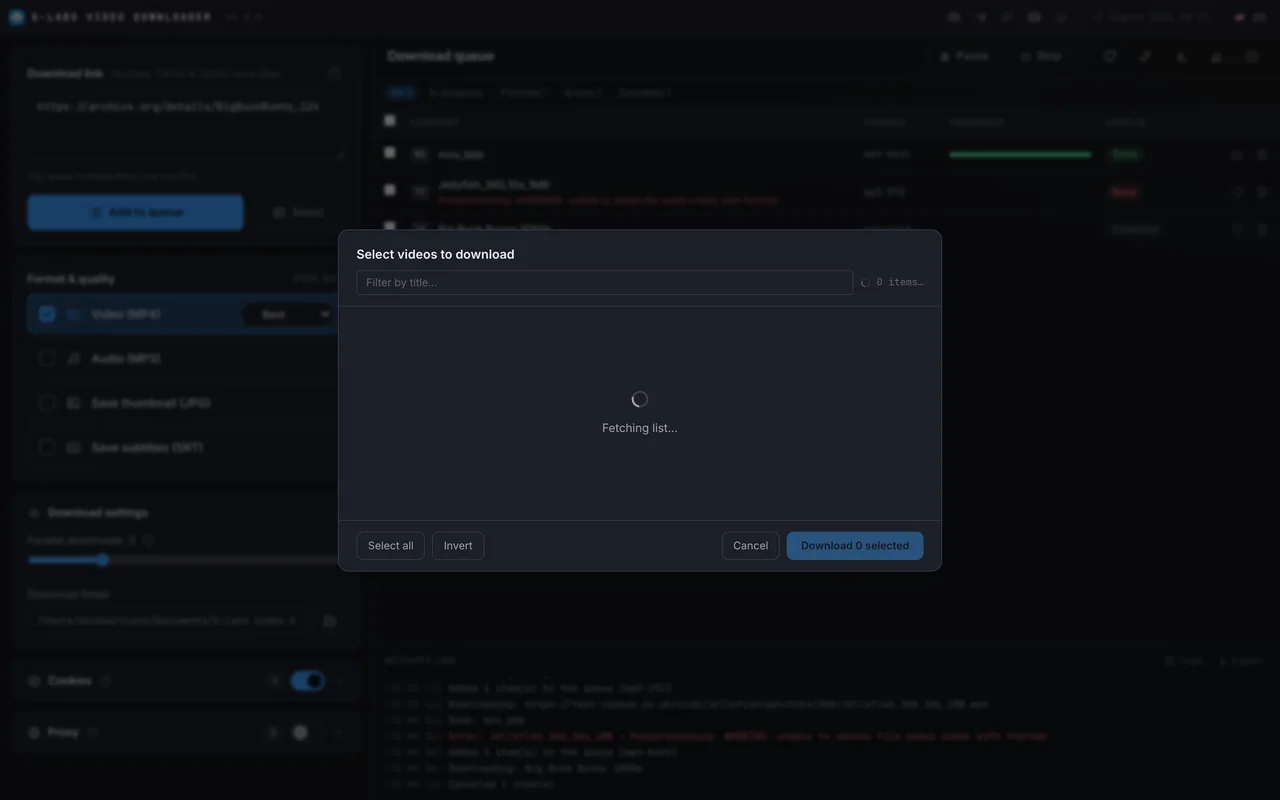Click Export in the activity log header

click(1241, 661)
